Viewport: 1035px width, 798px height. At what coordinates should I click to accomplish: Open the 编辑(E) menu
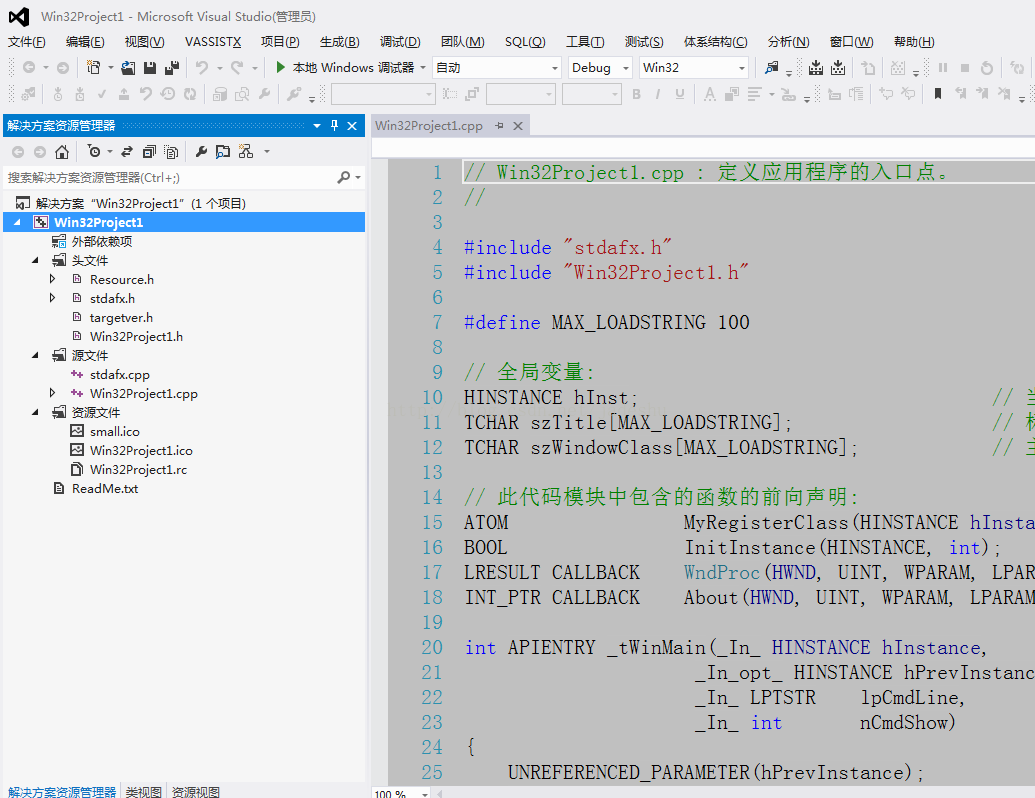(85, 42)
